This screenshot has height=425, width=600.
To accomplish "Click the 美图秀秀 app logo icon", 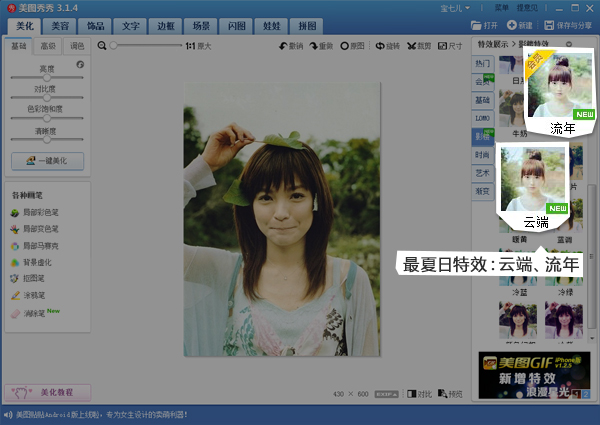I will click(x=11, y=8).
